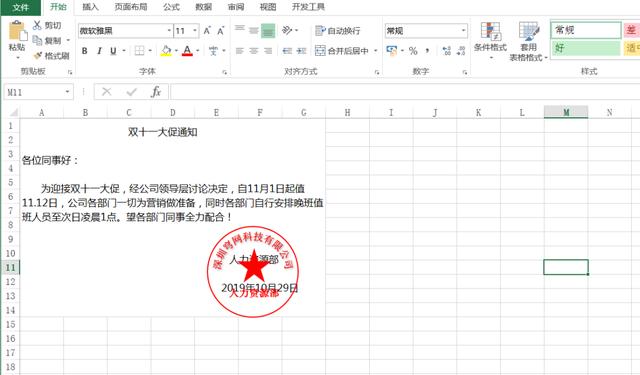Switch to the 数据 (Data) tab
This screenshot has height=375, width=640.
tap(203, 7)
